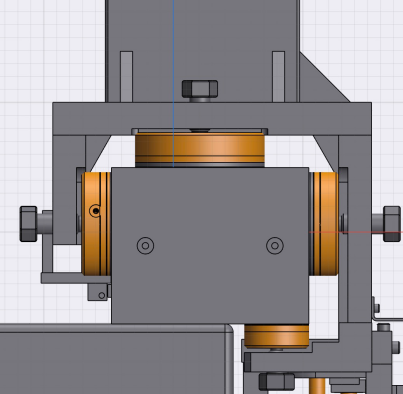The height and width of the screenshot is (394, 403).
Task: Select the horizontal crossbar of the frame
Action: point(212,119)
